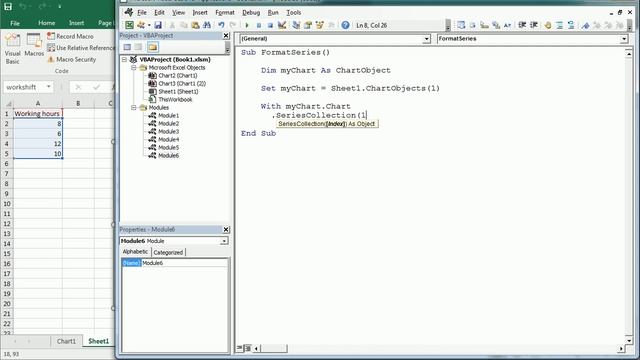Toggle Folders in Project panel
Screen dimensions: 640x360
(153, 47)
